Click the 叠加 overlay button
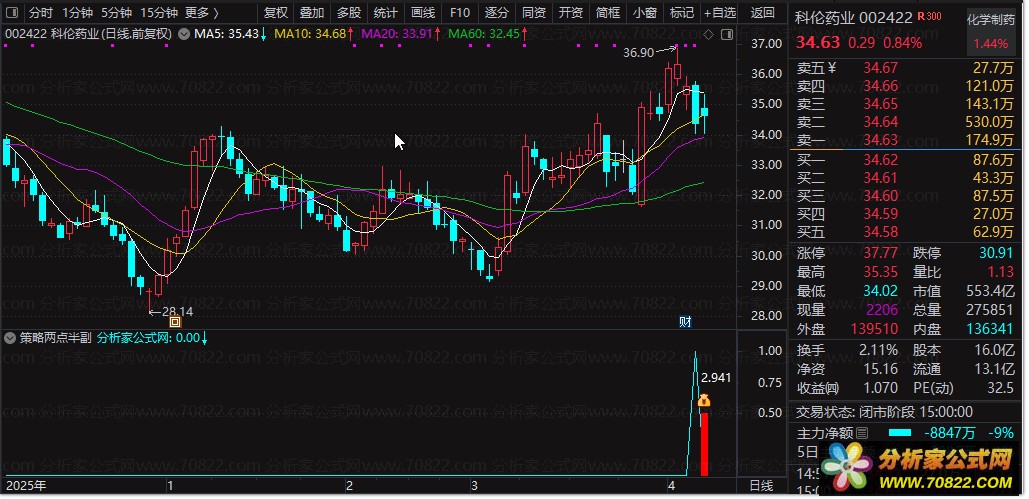1029x499 pixels. (312, 12)
